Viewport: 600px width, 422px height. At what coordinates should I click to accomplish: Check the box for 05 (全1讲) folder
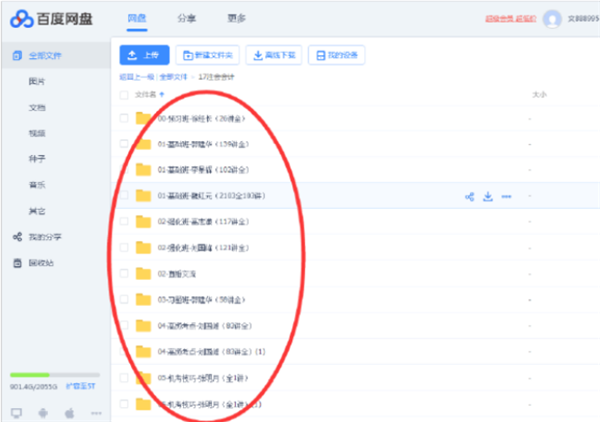coord(124,378)
